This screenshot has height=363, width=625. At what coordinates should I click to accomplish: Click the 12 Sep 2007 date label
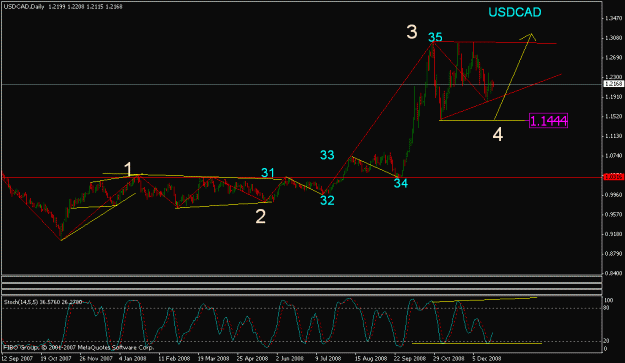17,358
